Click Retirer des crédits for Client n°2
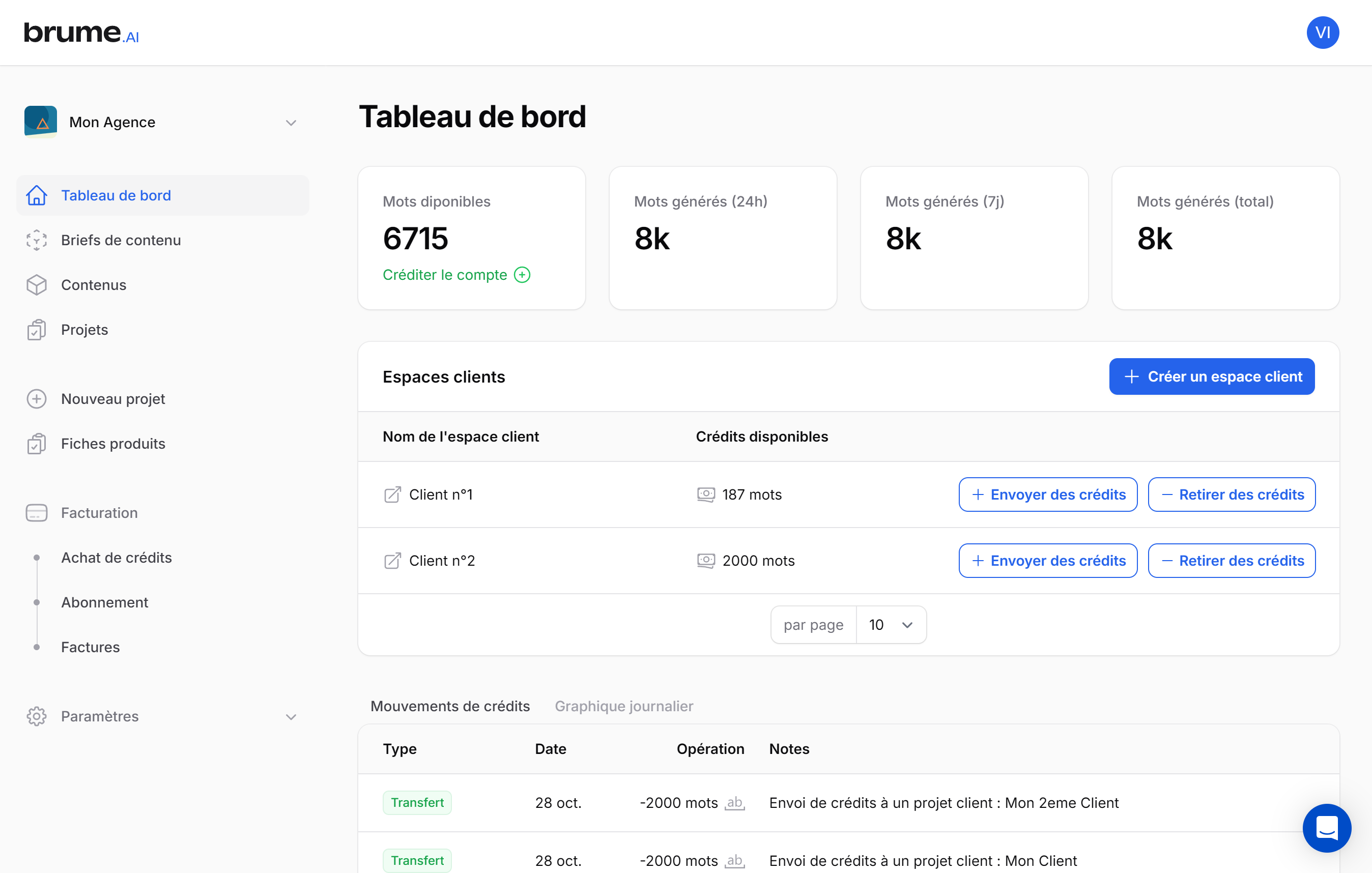Image resolution: width=1372 pixels, height=873 pixels. tap(1231, 560)
